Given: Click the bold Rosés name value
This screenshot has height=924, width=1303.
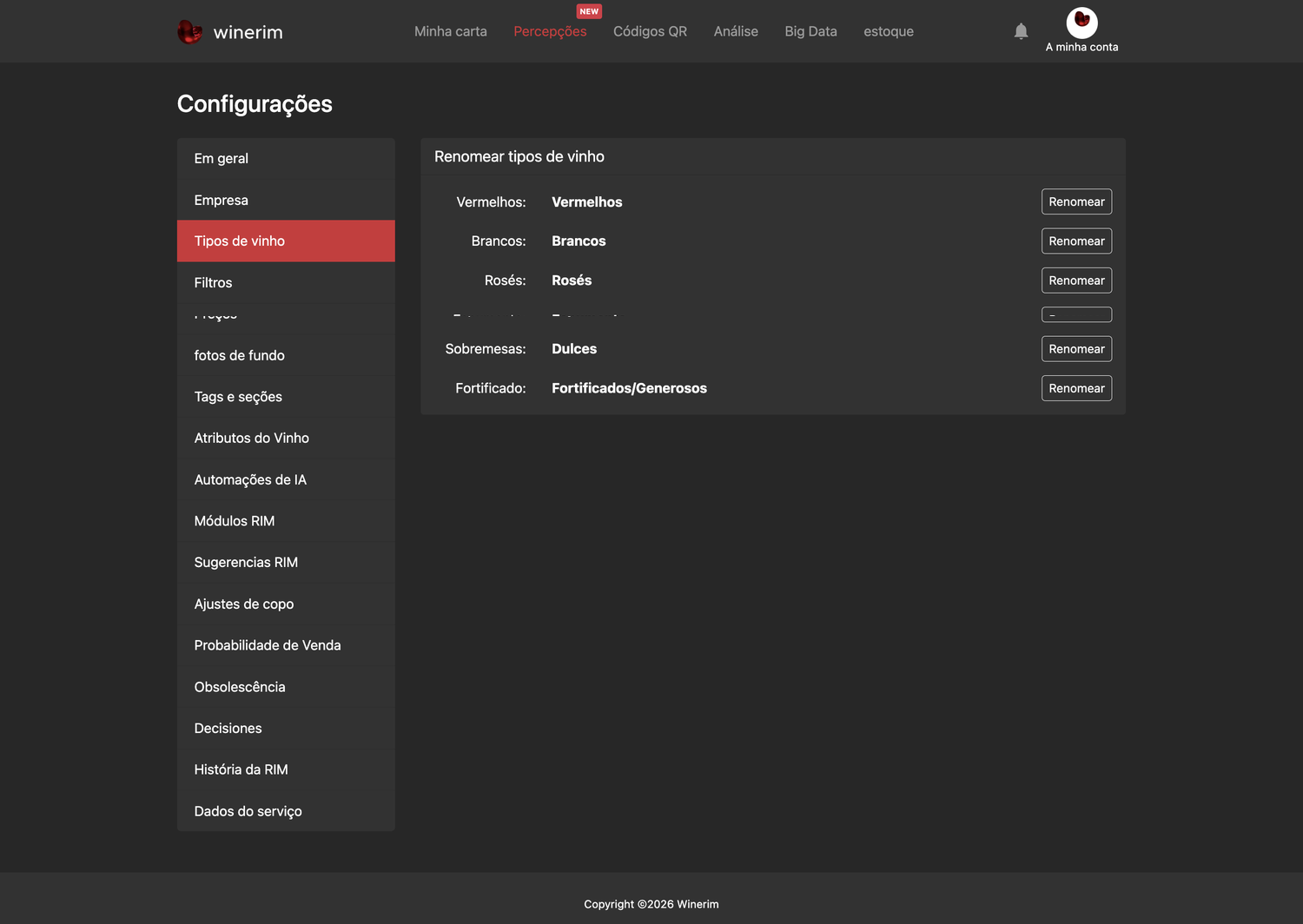Looking at the screenshot, I should click(x=572, y=280).
